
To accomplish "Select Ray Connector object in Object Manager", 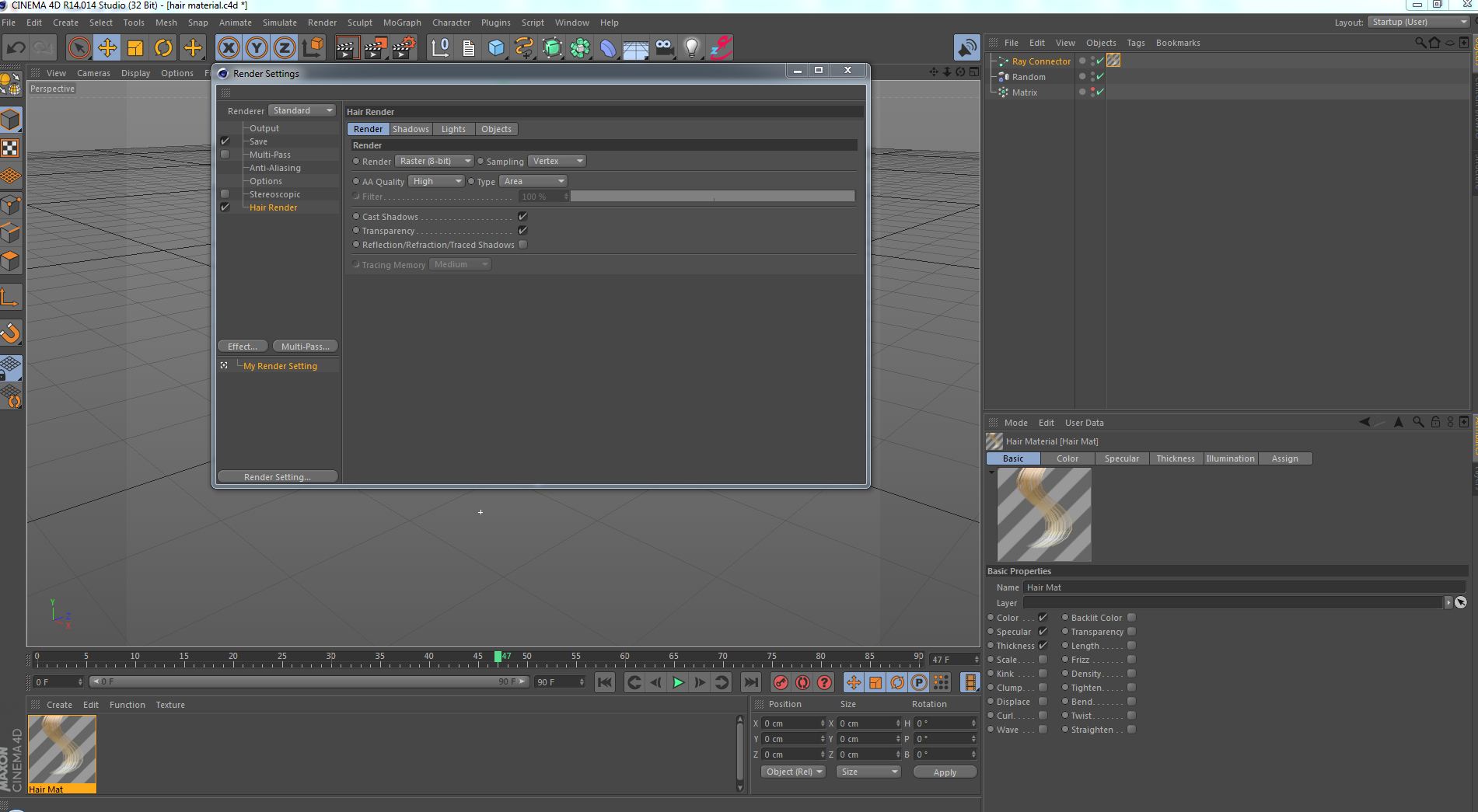I will [1041, 61].
